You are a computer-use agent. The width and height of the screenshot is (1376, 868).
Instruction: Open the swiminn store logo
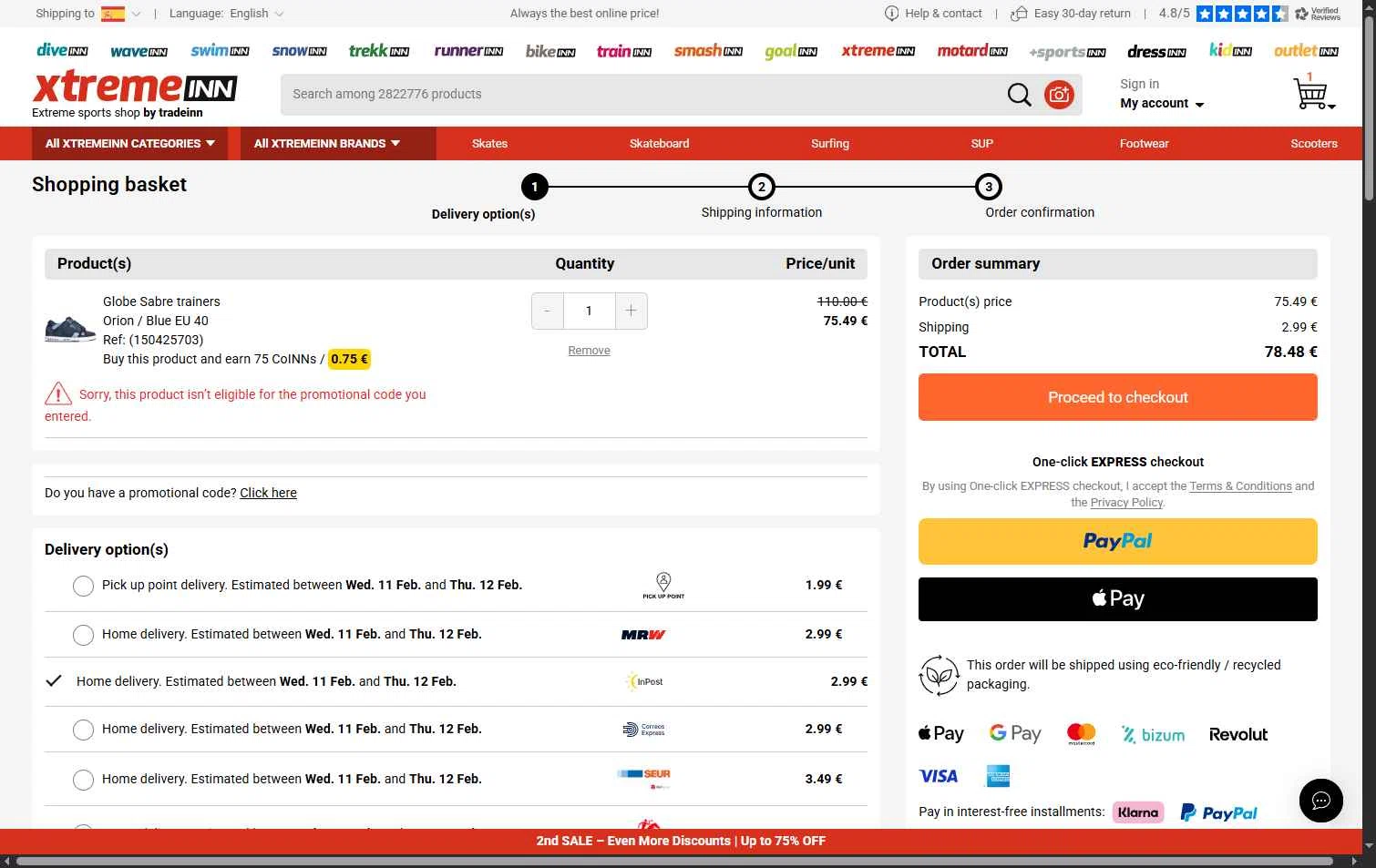tap(220, 51)
